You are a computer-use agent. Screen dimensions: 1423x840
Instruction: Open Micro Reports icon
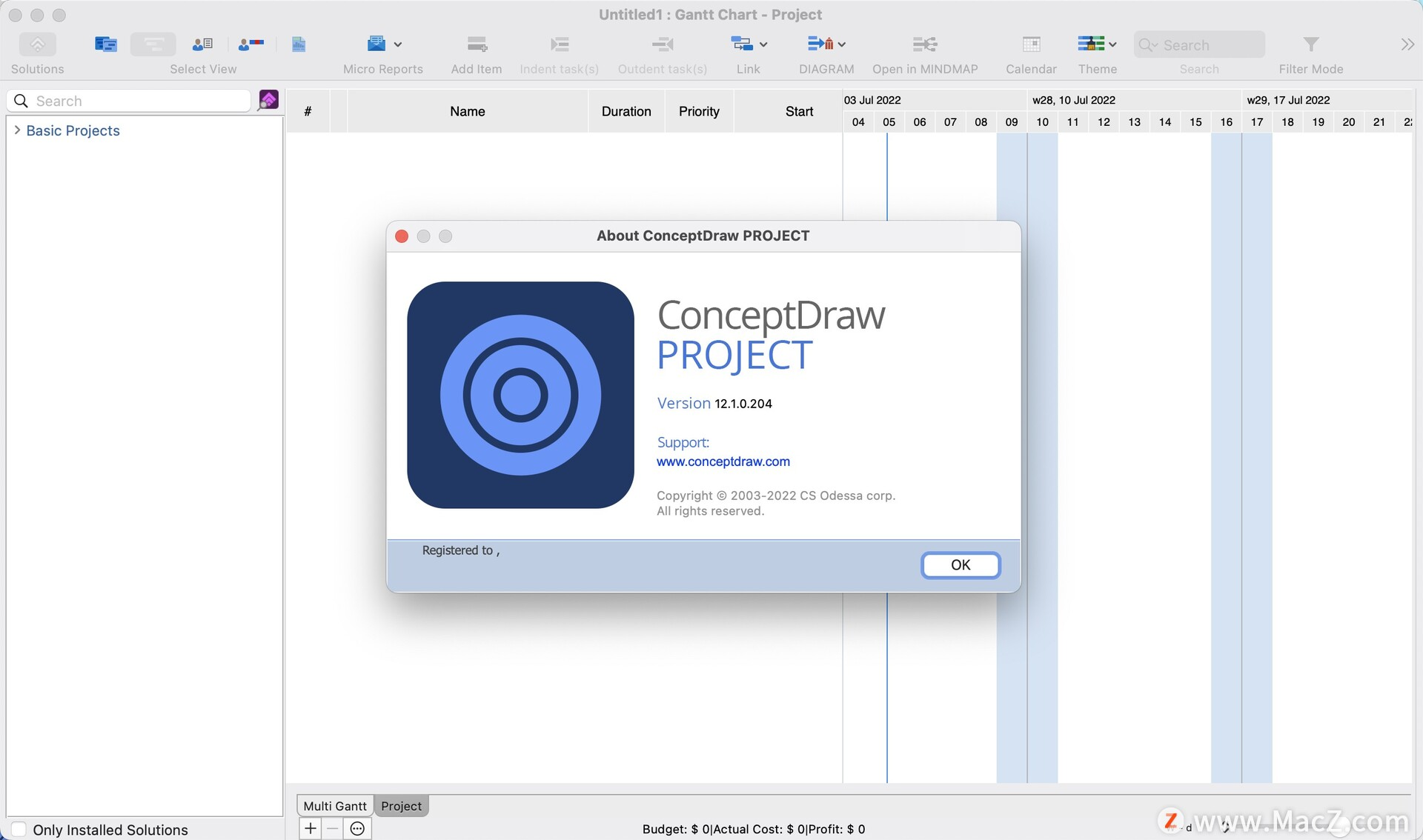[377, 44]
